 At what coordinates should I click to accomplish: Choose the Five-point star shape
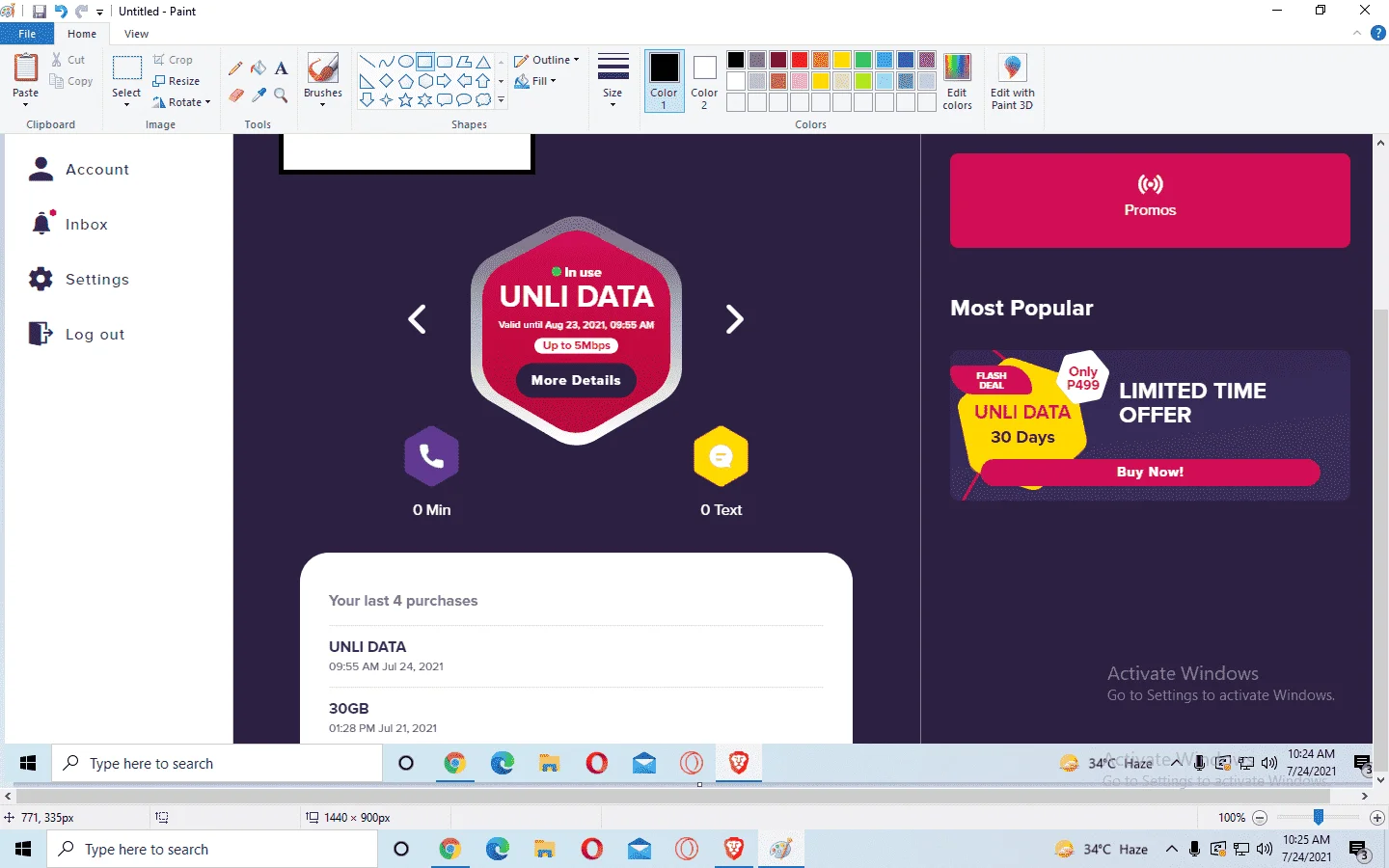pyautogui.click(x=405, y=99)
